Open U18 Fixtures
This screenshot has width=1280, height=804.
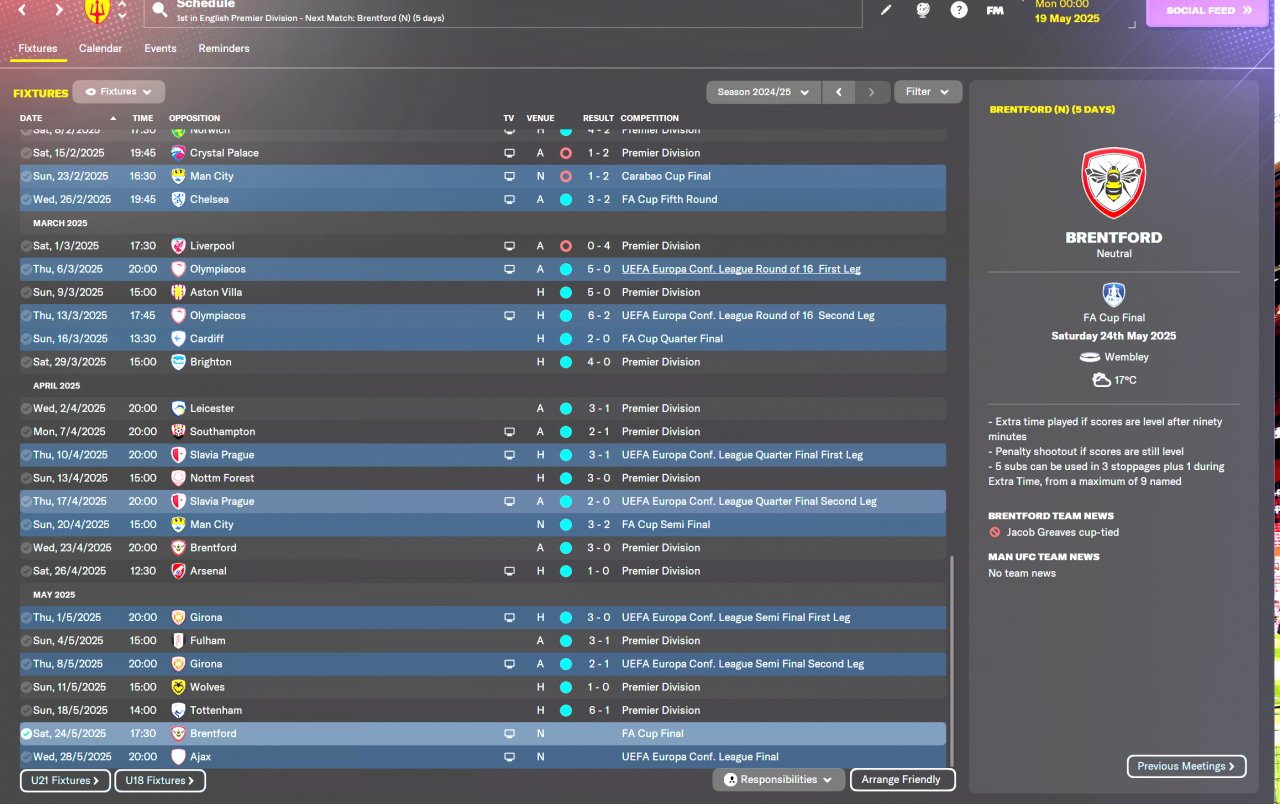coord(160,780)
